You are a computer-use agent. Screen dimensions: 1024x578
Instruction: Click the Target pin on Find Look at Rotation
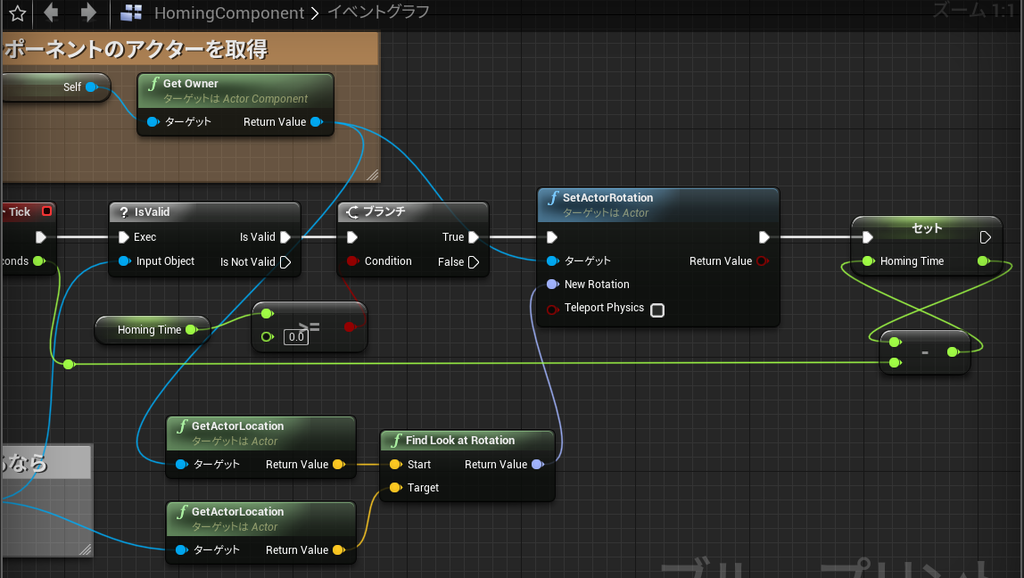point(395,487)
